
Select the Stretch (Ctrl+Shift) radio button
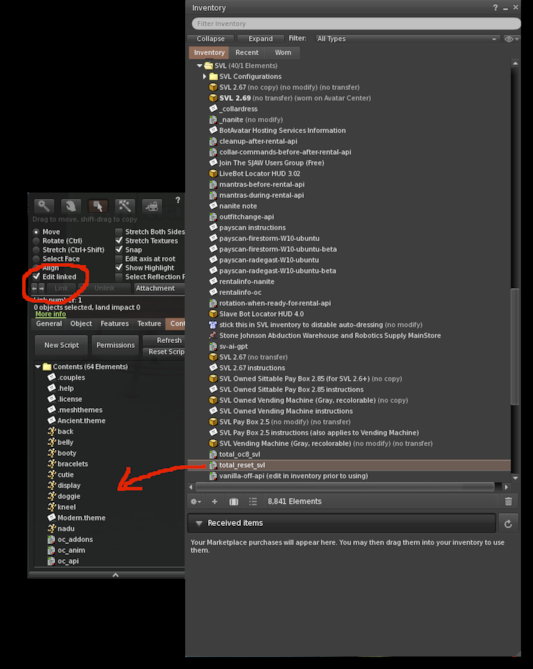pyautogui.click(x=36, y=250)
